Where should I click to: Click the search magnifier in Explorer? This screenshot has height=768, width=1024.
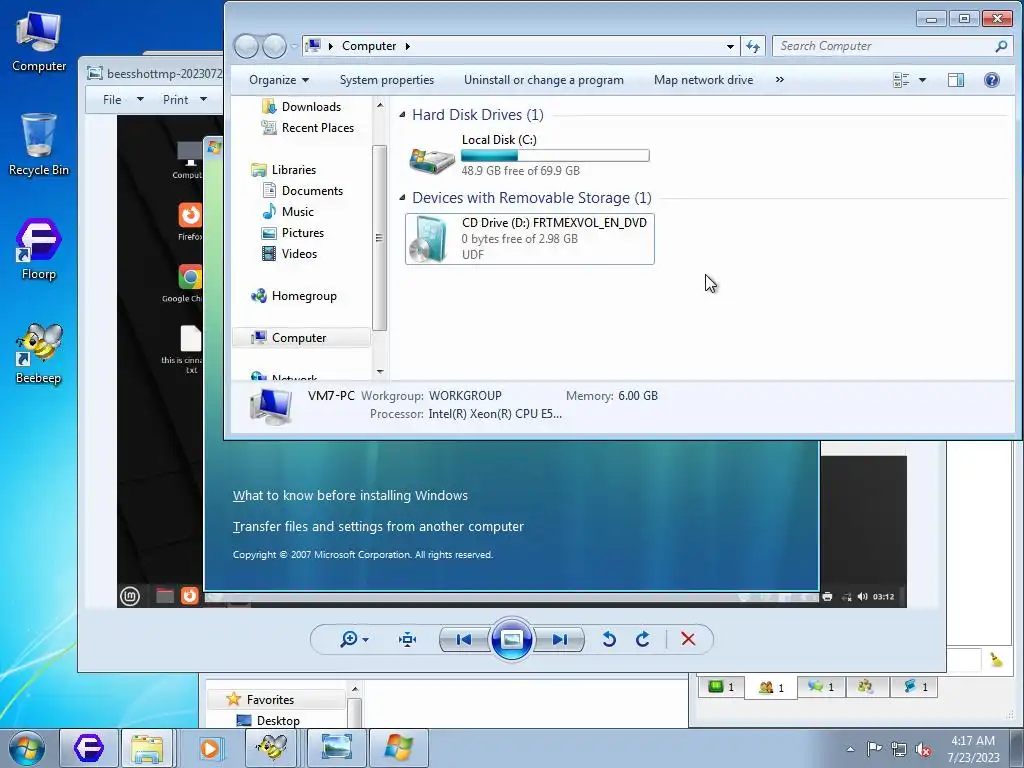1000,46
